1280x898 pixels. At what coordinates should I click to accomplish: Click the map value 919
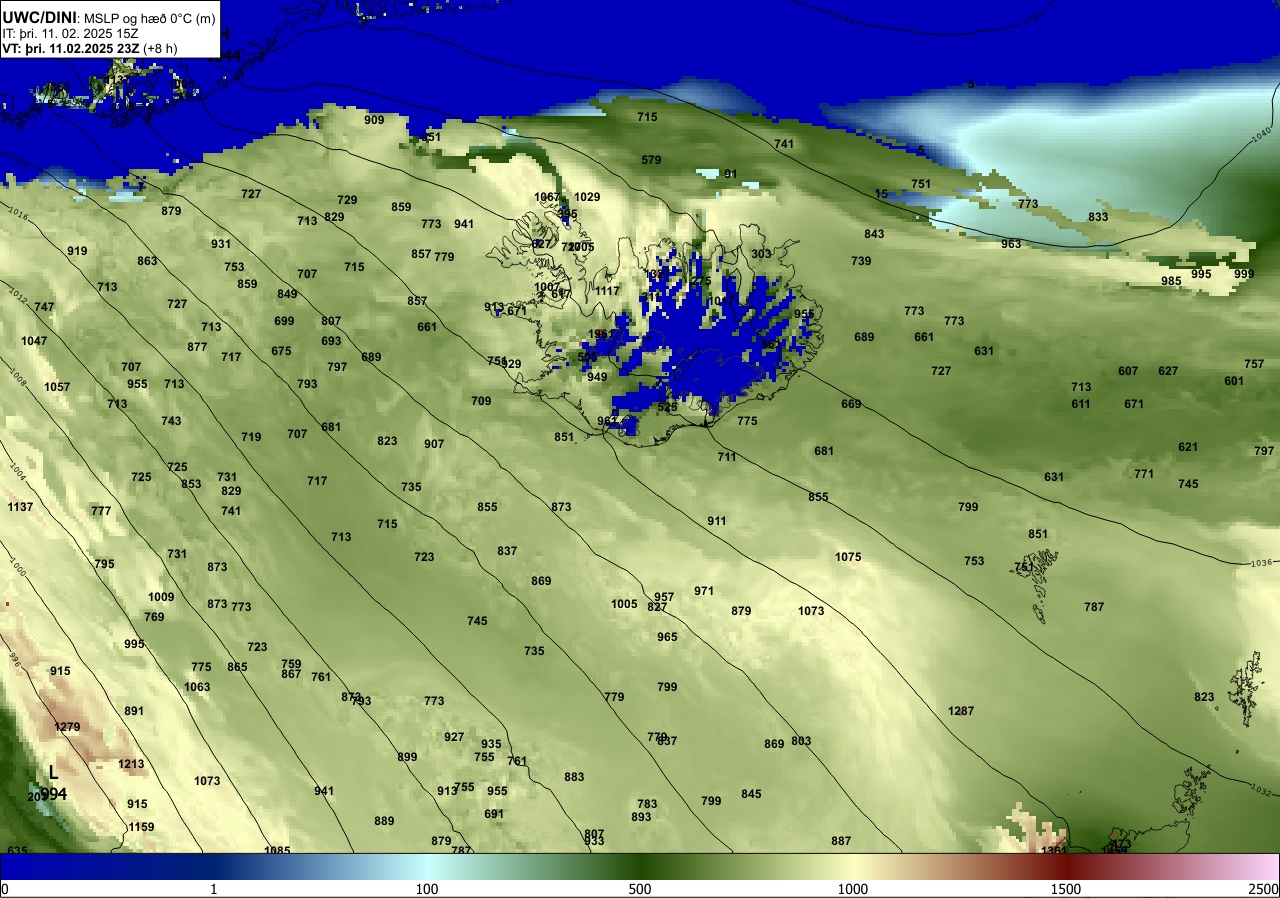tap(77, 251)
